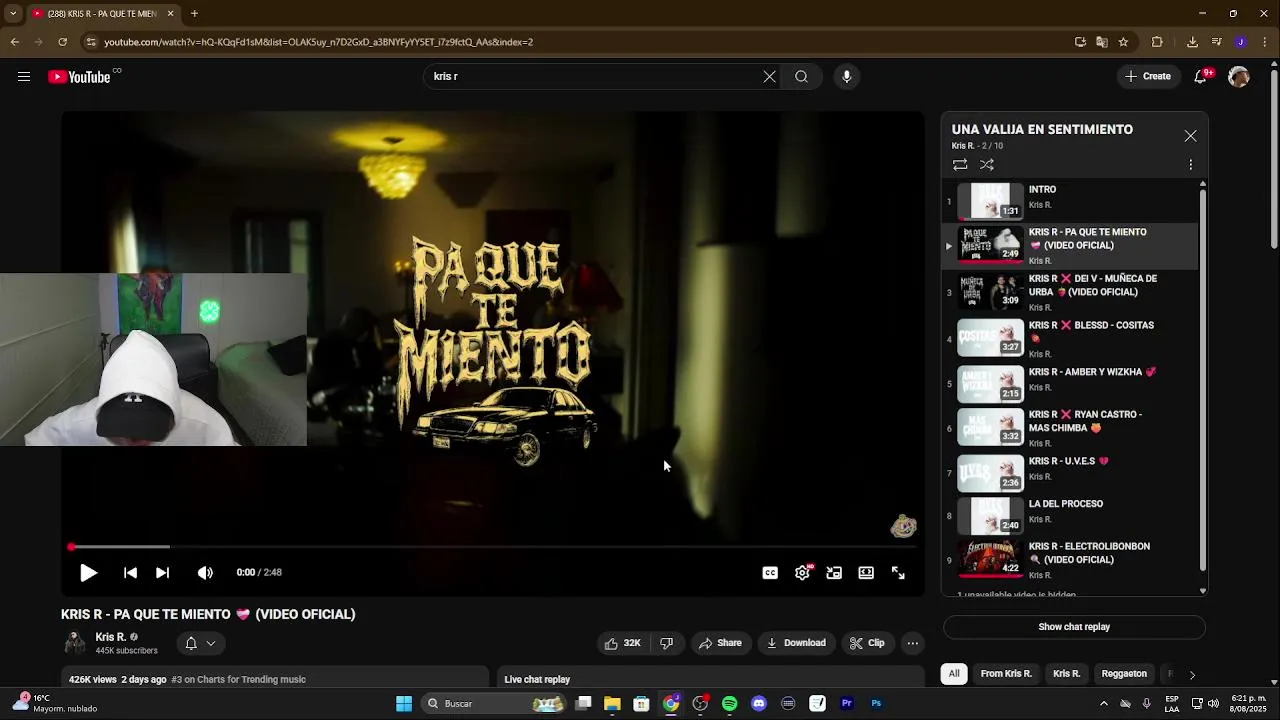Open LA DEL PROCESO playlist item
This screenshot has height=720, width=1280.
tap(1070, 516)
